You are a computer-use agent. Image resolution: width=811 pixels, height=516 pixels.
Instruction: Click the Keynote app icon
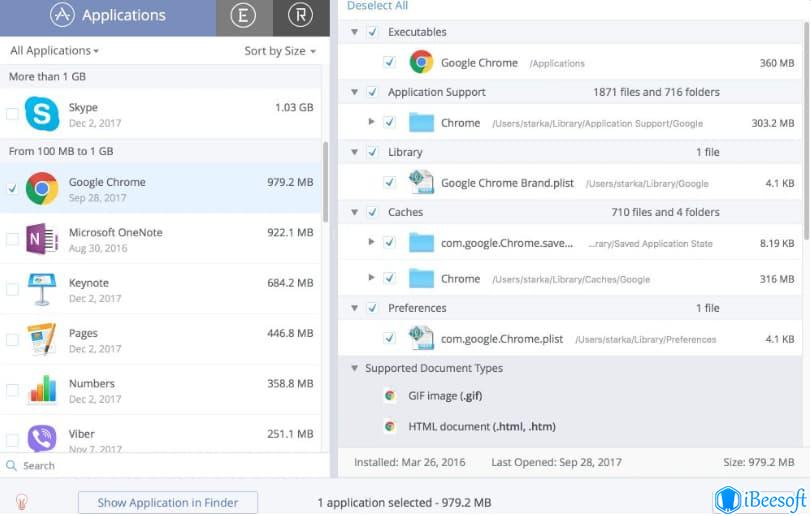click(x=42, y=290)
